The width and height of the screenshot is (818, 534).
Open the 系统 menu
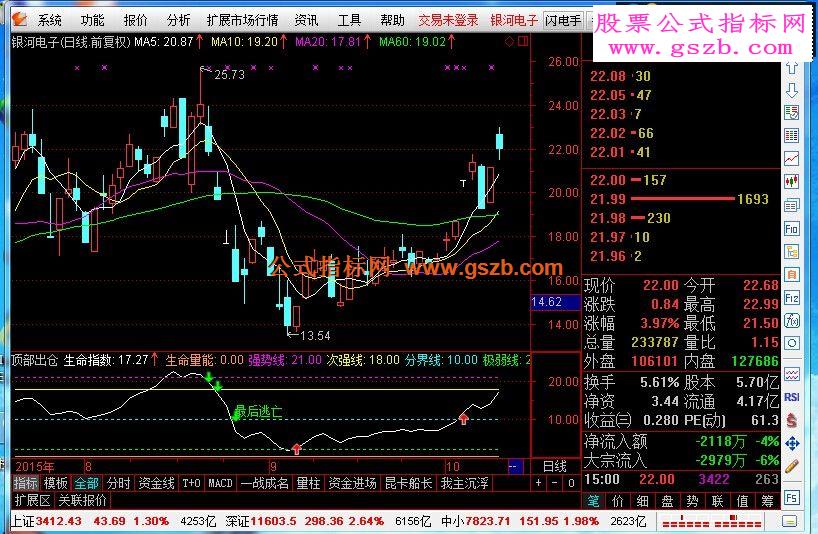coord(50,20)
